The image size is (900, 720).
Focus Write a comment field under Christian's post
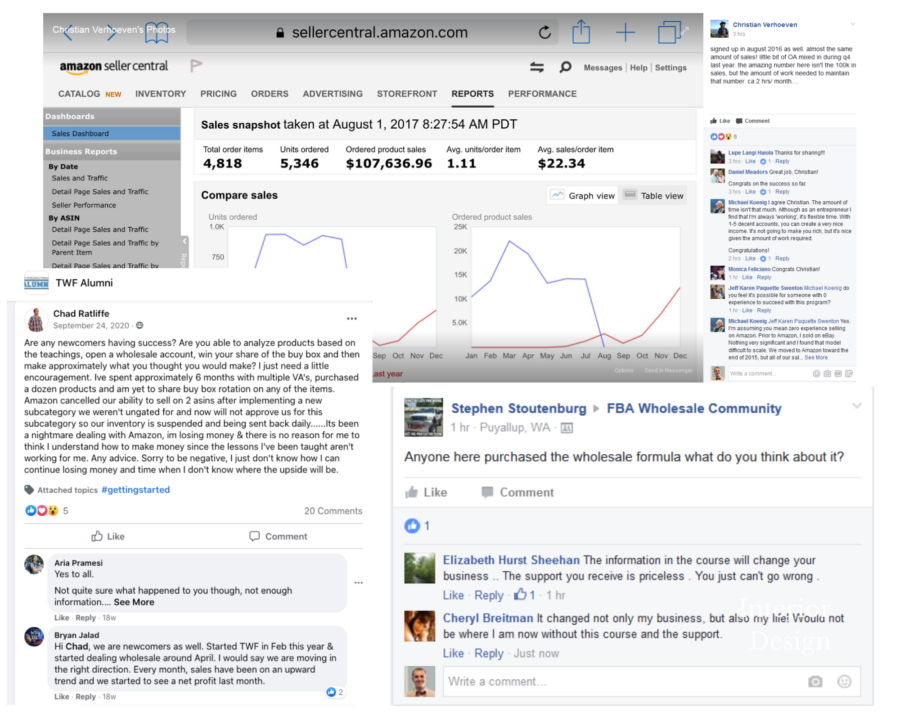click(x=790, y=374)
